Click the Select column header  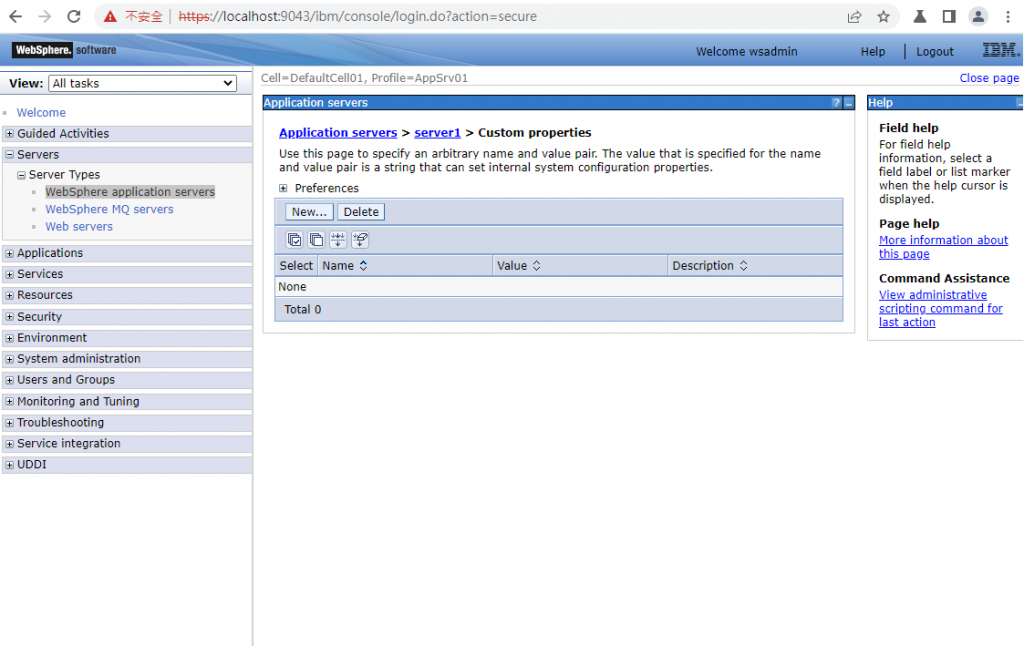296,266
